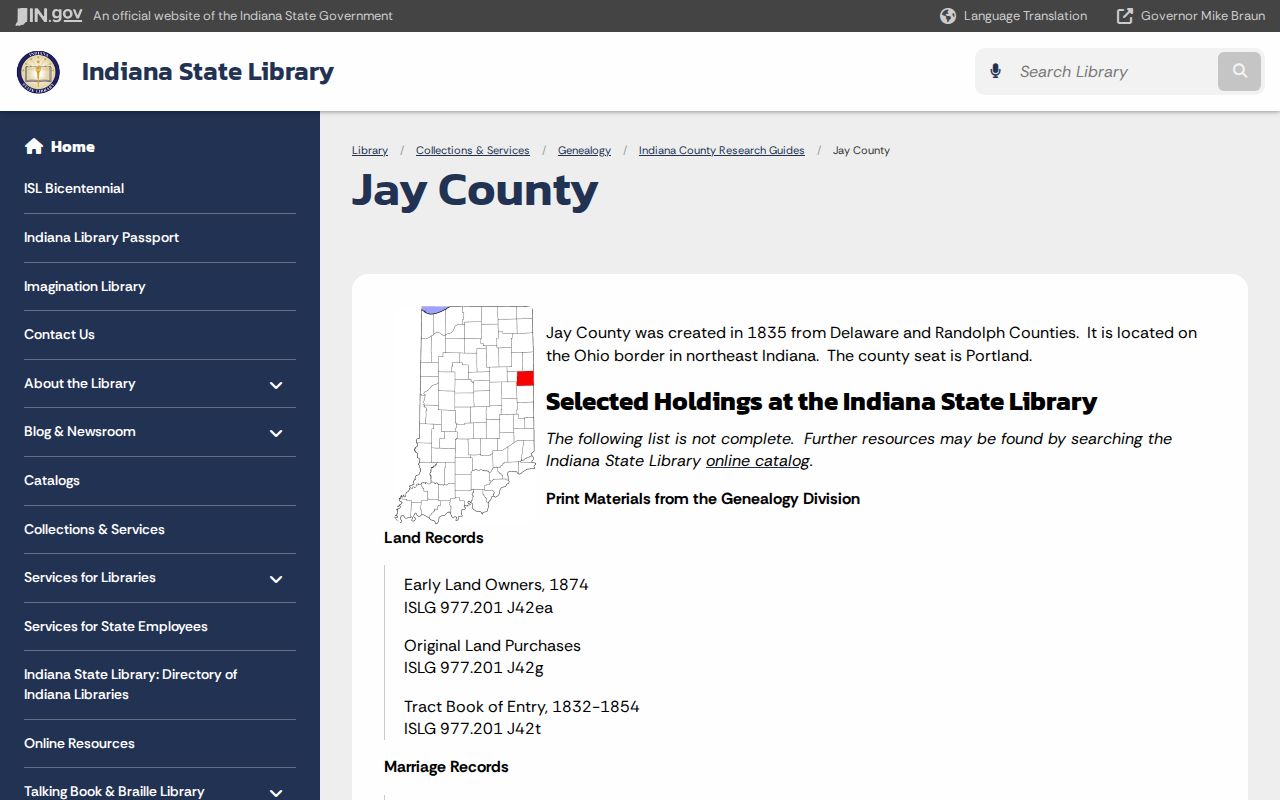Image resolution: width=1280 pixels, height=800 pixels.
Task: Click call number "ISLG 977.201 J42t"
Action: 472,729
